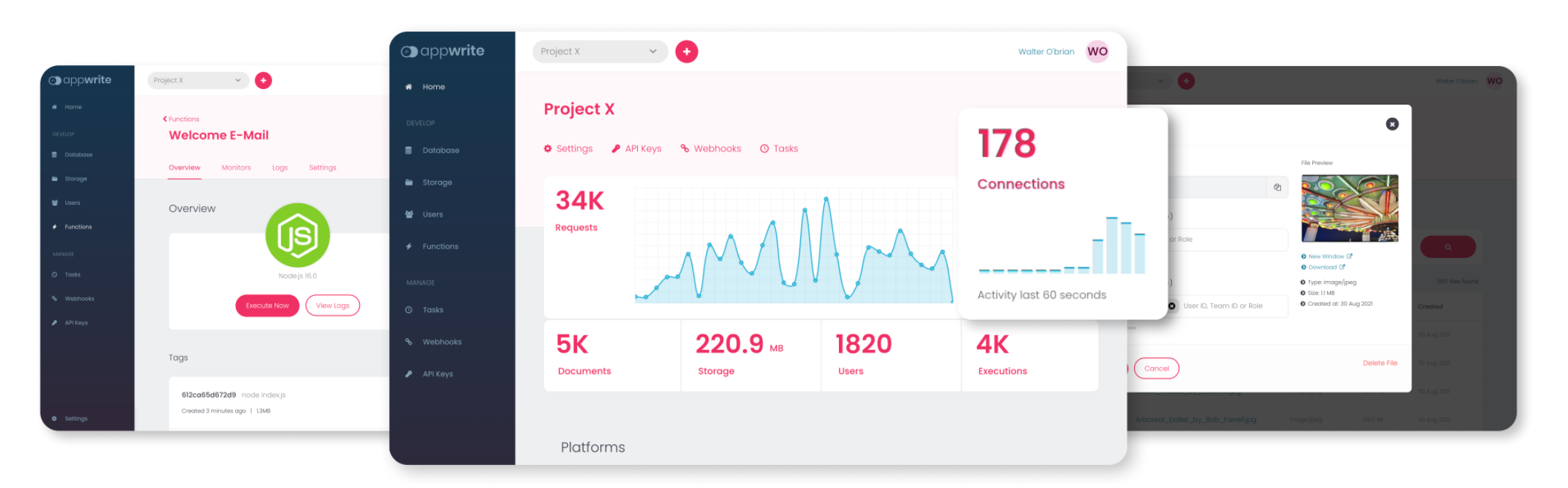Screen dimensions: 1568x488
Task: Switch to the Logs tab
Action: pos(280,168)
